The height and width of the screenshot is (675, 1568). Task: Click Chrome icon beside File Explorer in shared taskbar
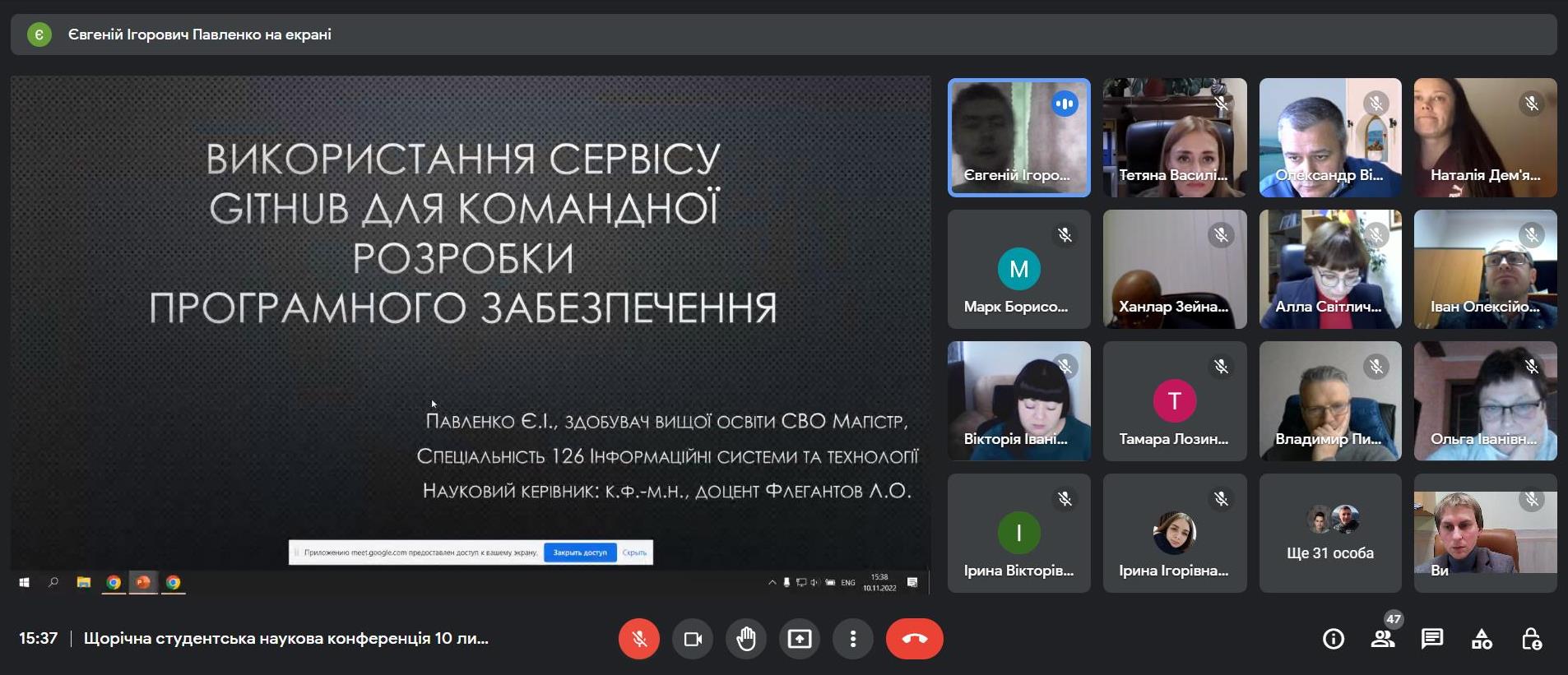pos(114,582)
